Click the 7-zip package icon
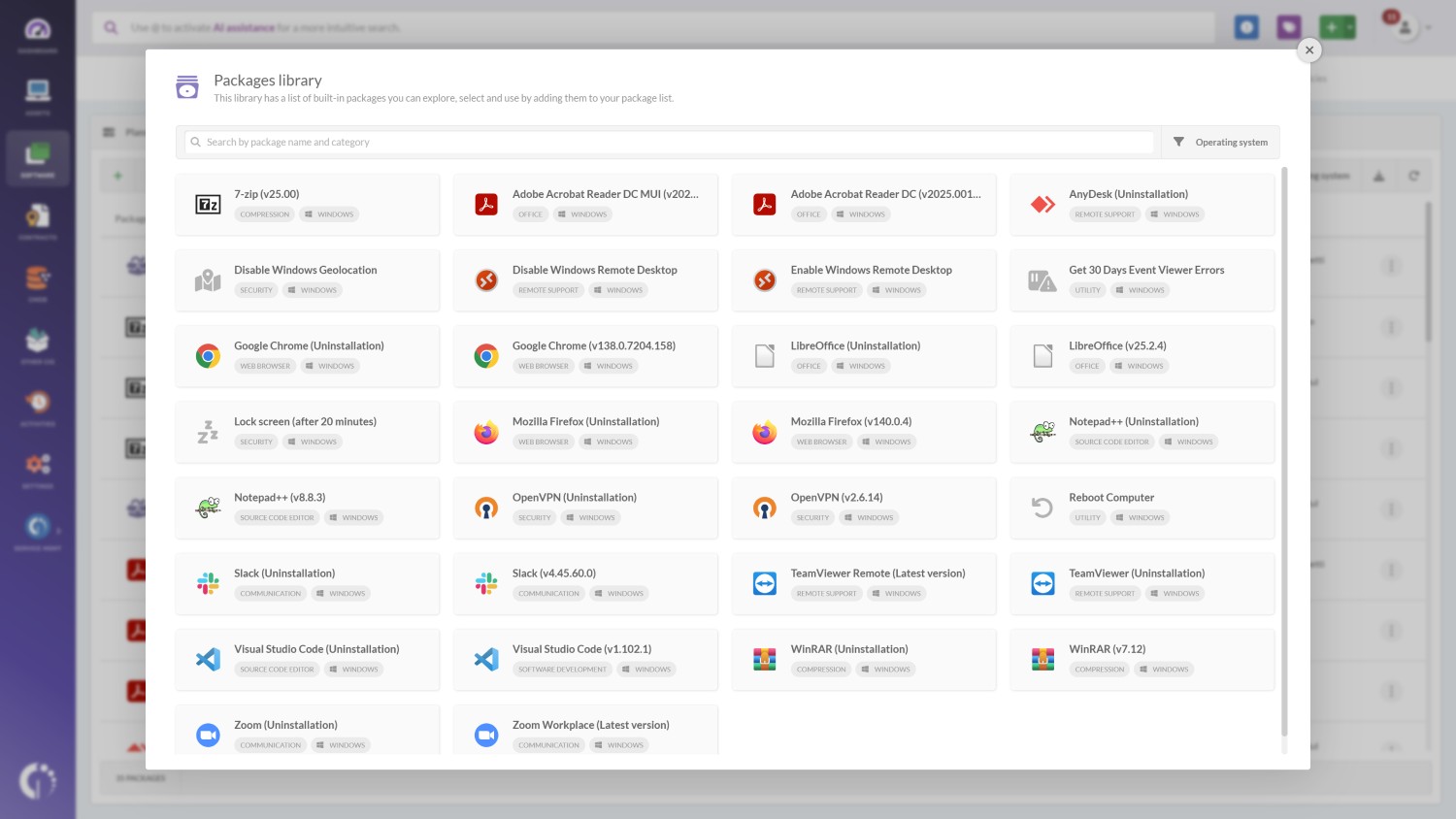This screenshot has width=1456, height=819. [x=208, y=205]
